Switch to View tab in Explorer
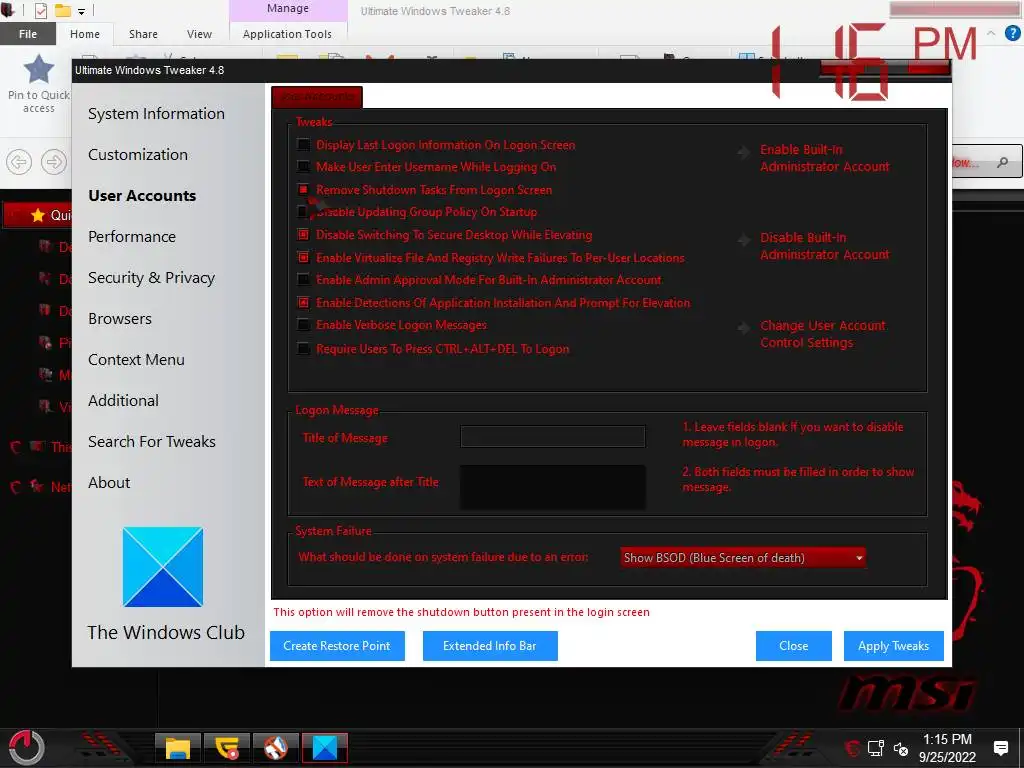 click(199, 34)
